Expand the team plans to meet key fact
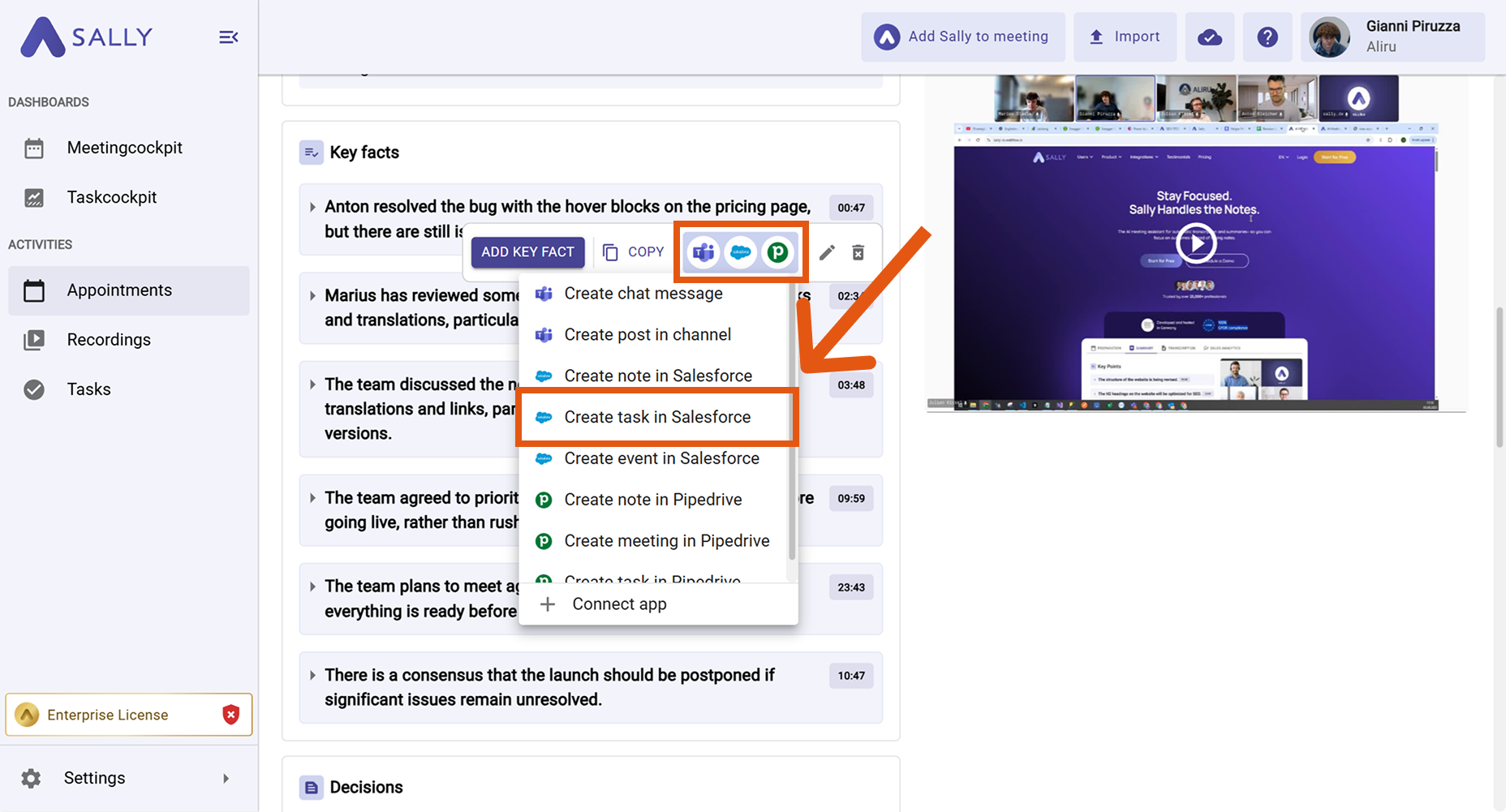Viewport: 1506px width, 812px height. point(312,586)
